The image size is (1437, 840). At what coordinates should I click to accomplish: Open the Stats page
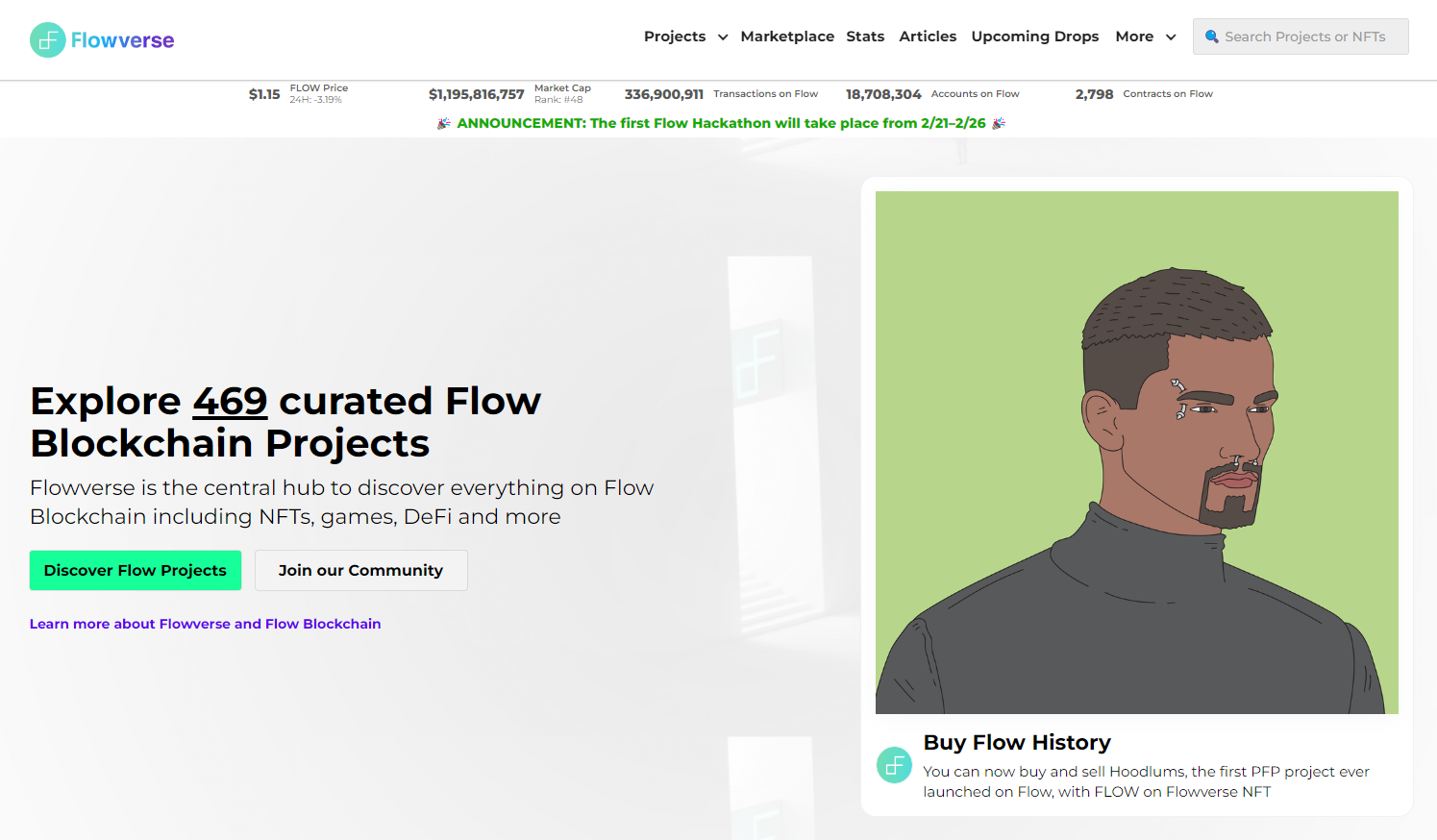coord(865,37)
